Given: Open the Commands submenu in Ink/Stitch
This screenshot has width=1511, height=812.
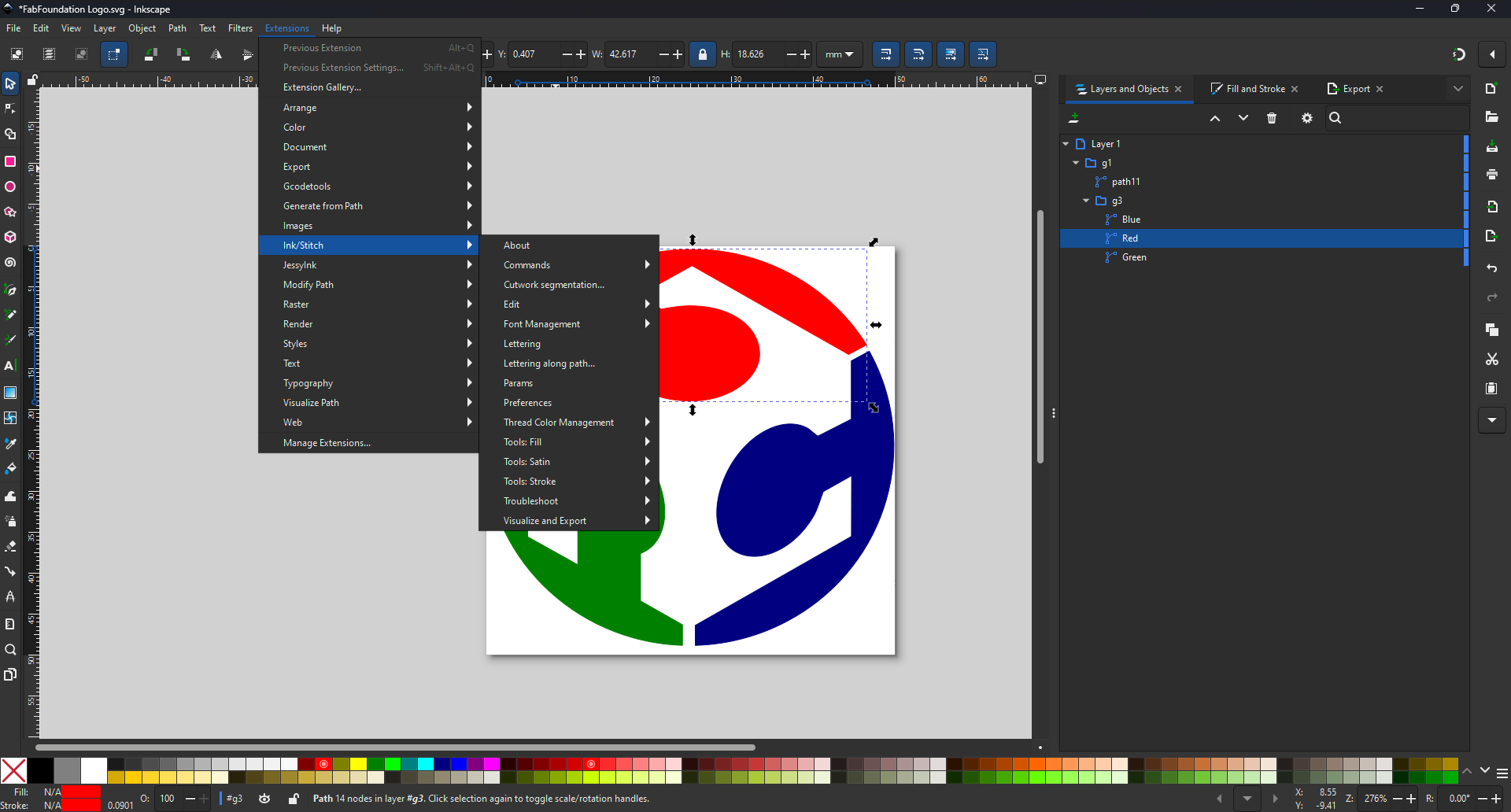Looking at the screenshot, I should click(x=569, y=265).
